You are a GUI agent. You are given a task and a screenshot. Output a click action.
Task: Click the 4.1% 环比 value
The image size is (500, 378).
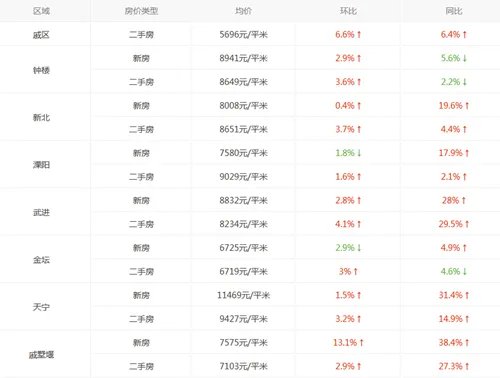[x=348, y=224]
